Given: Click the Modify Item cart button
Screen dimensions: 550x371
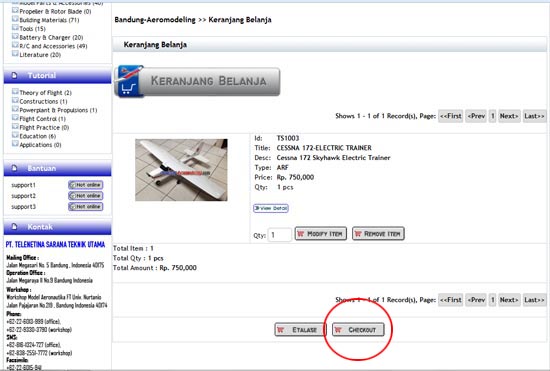Looking at the screenshot, I should (321, 234).
